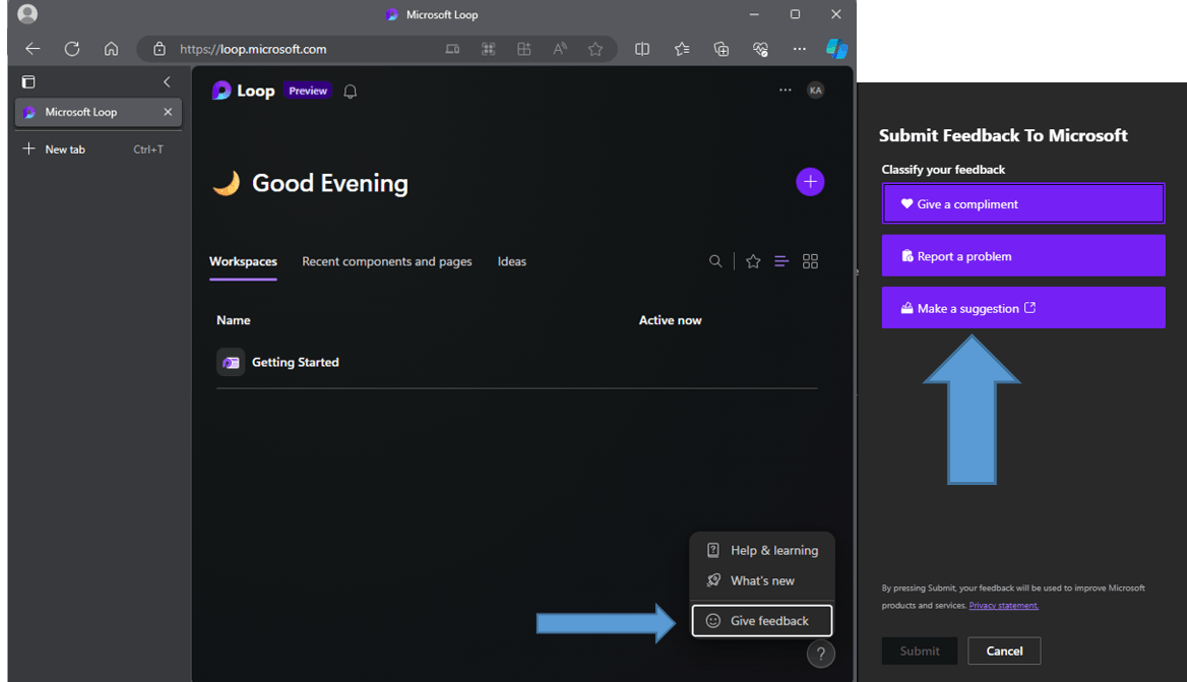Filter by favorites star icon
1187x682 pixels.
pos(753,261)
